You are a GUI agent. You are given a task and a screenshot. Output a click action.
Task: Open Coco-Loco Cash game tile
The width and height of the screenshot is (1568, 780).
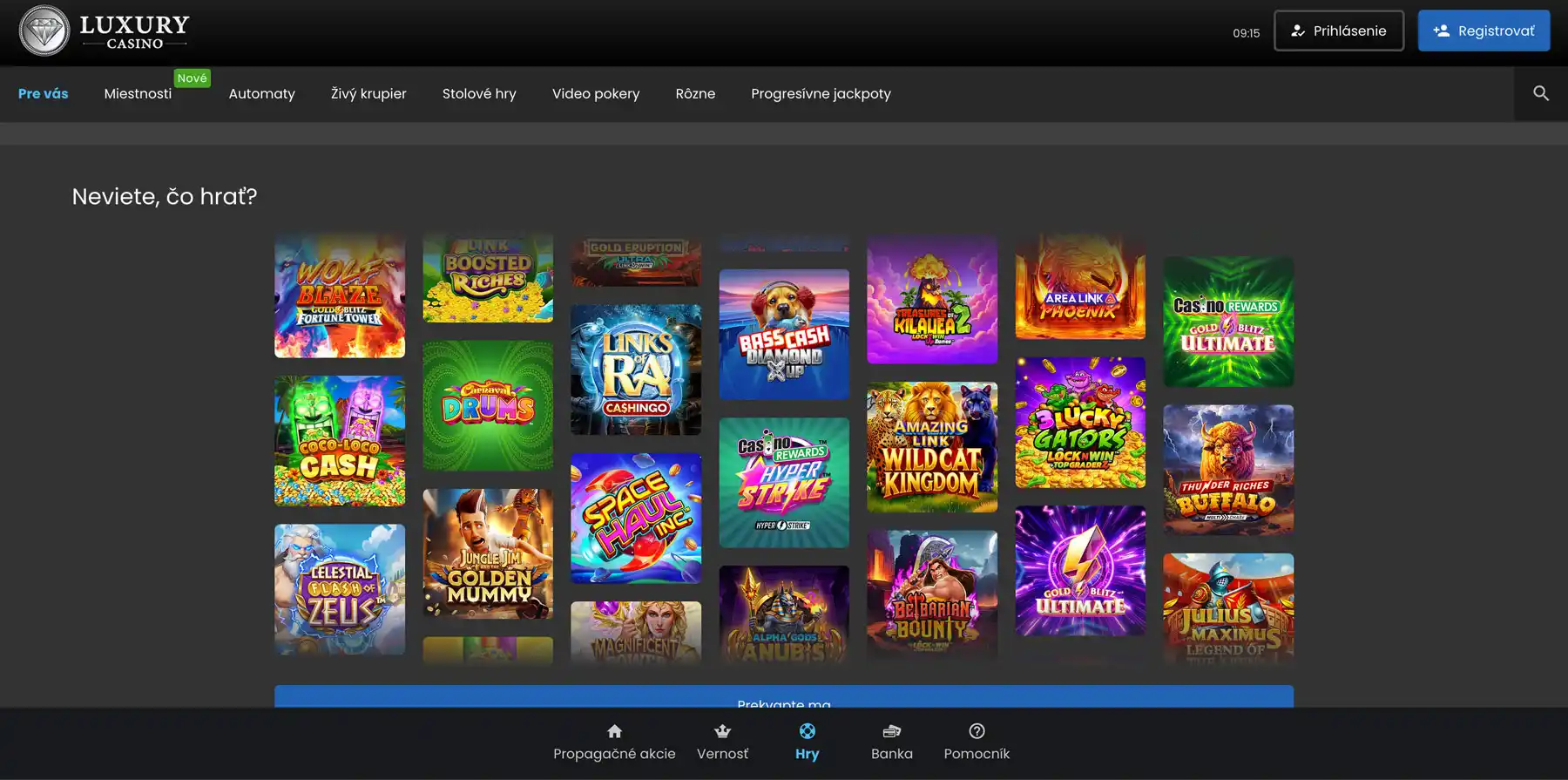click(x=340, y=441)
